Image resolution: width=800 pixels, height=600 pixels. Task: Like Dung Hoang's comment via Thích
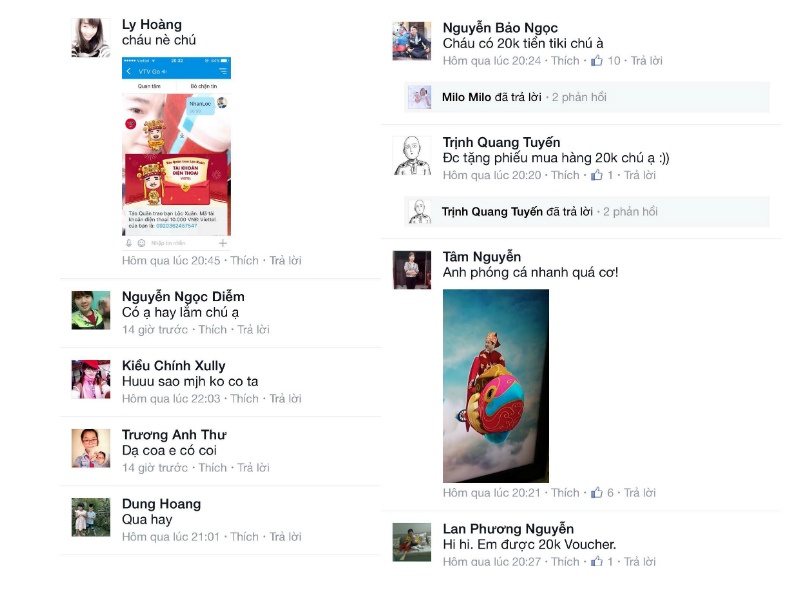point(244,537)
